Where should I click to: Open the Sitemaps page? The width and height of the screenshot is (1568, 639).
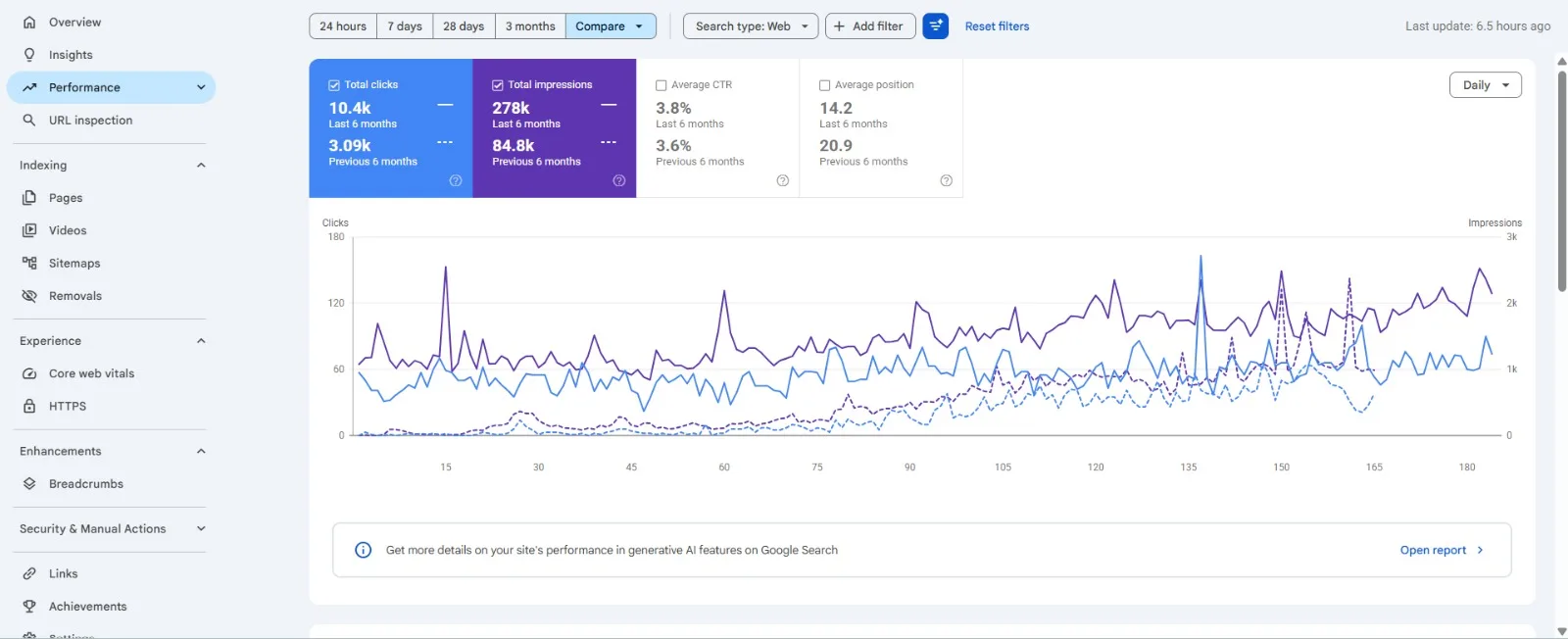pos(111,263)
